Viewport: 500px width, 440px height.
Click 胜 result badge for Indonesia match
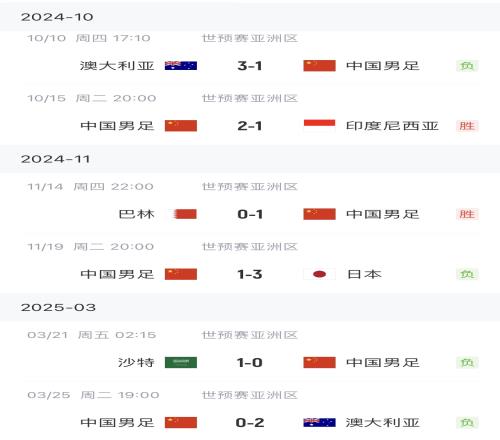point(467,126)
